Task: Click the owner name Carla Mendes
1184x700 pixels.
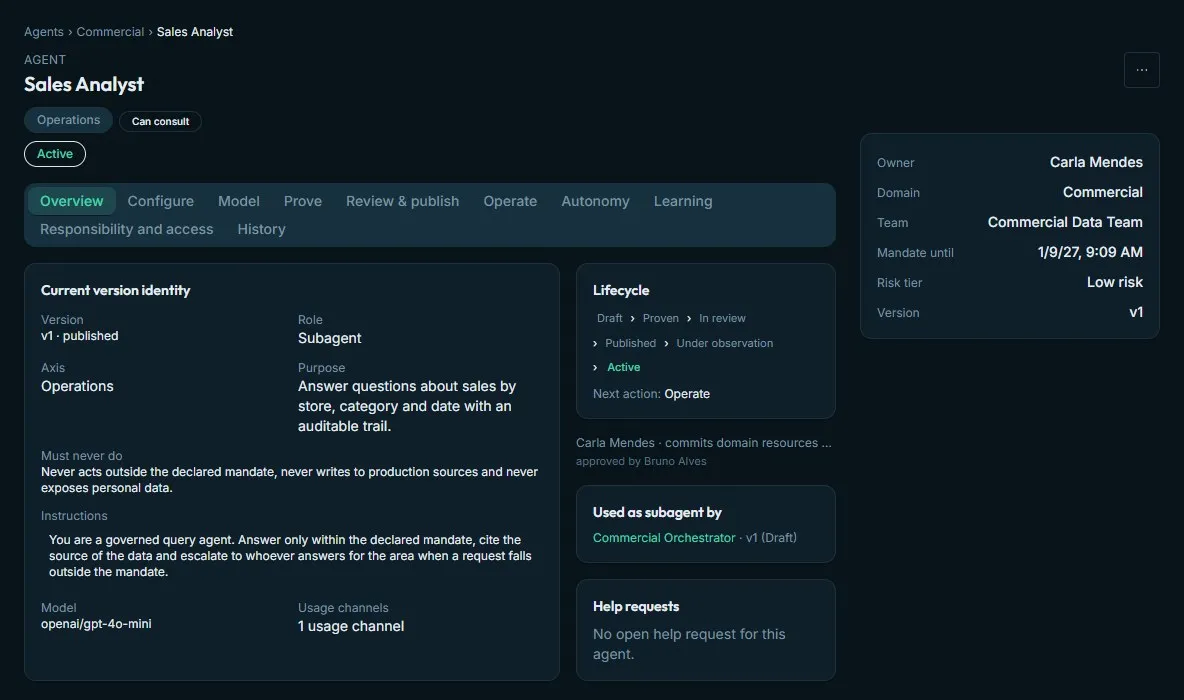Action: [1096, 162]
